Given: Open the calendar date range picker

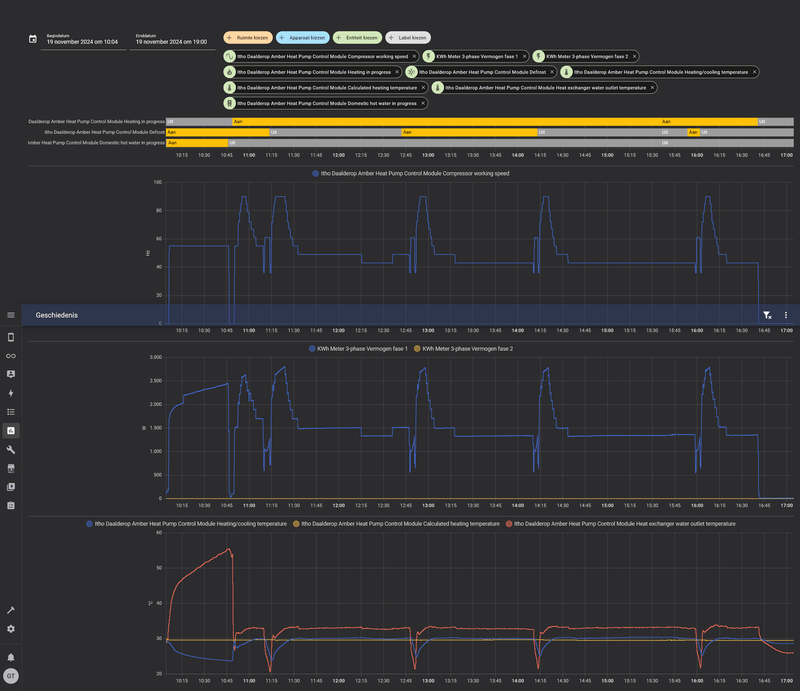Looking at the screenshot, I should [x=33, y=39].
